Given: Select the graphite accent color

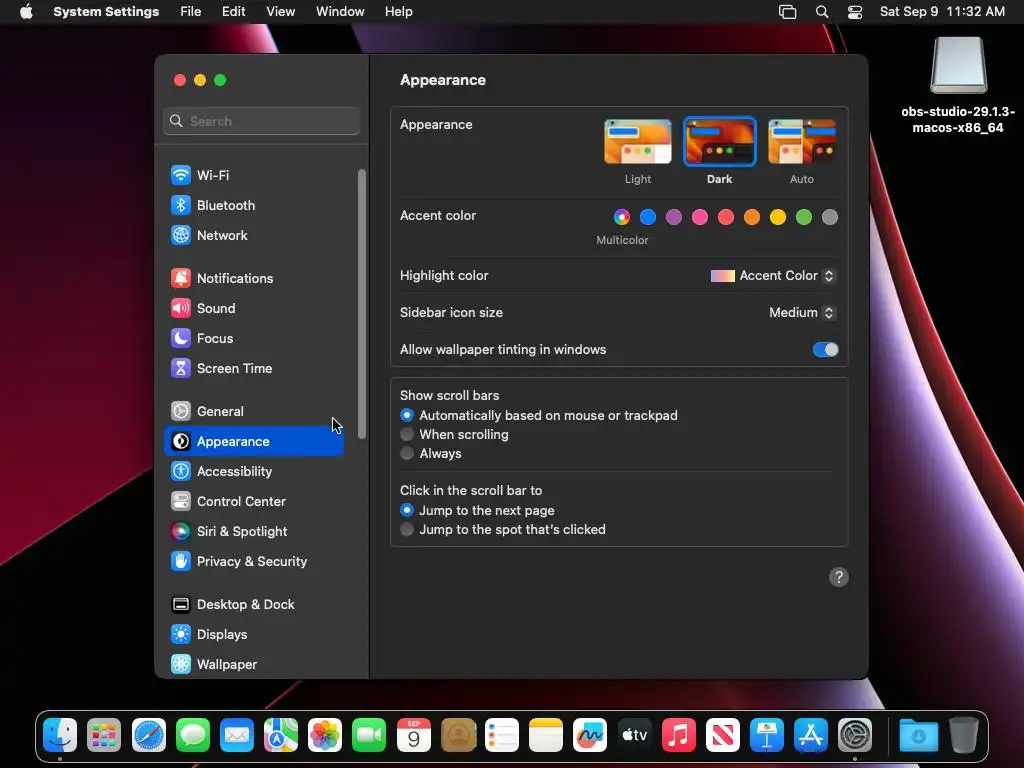Looking at the screenshot, I should [x=829, y=217].
